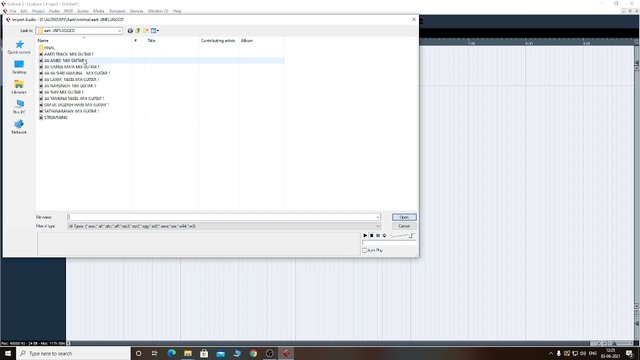Screen dimensions: 640x360
Task: Open OBS Studio from taskbar
Action: tap(269, 353)
